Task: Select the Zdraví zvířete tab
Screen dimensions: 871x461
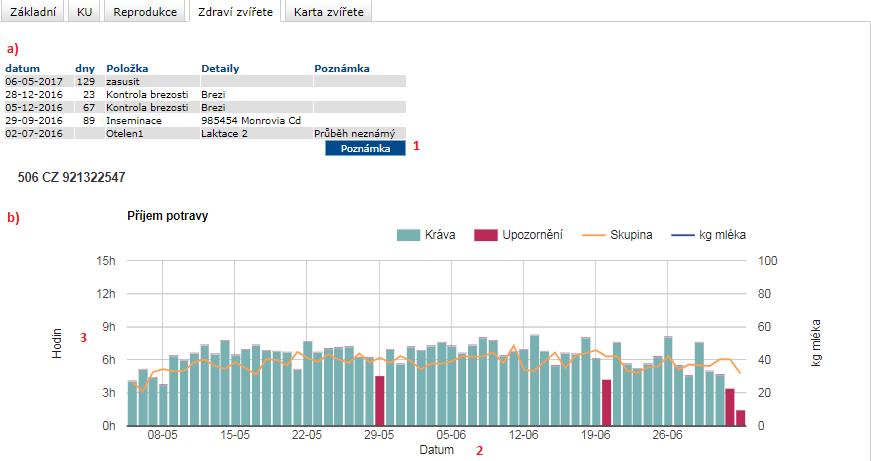Action: (x=236, y=11)
